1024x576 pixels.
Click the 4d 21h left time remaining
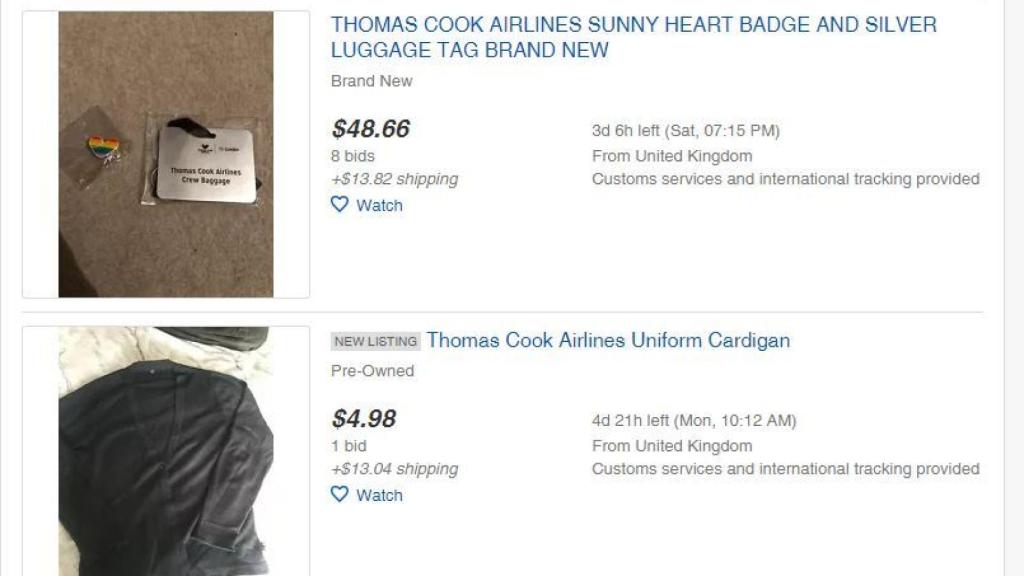694,421
